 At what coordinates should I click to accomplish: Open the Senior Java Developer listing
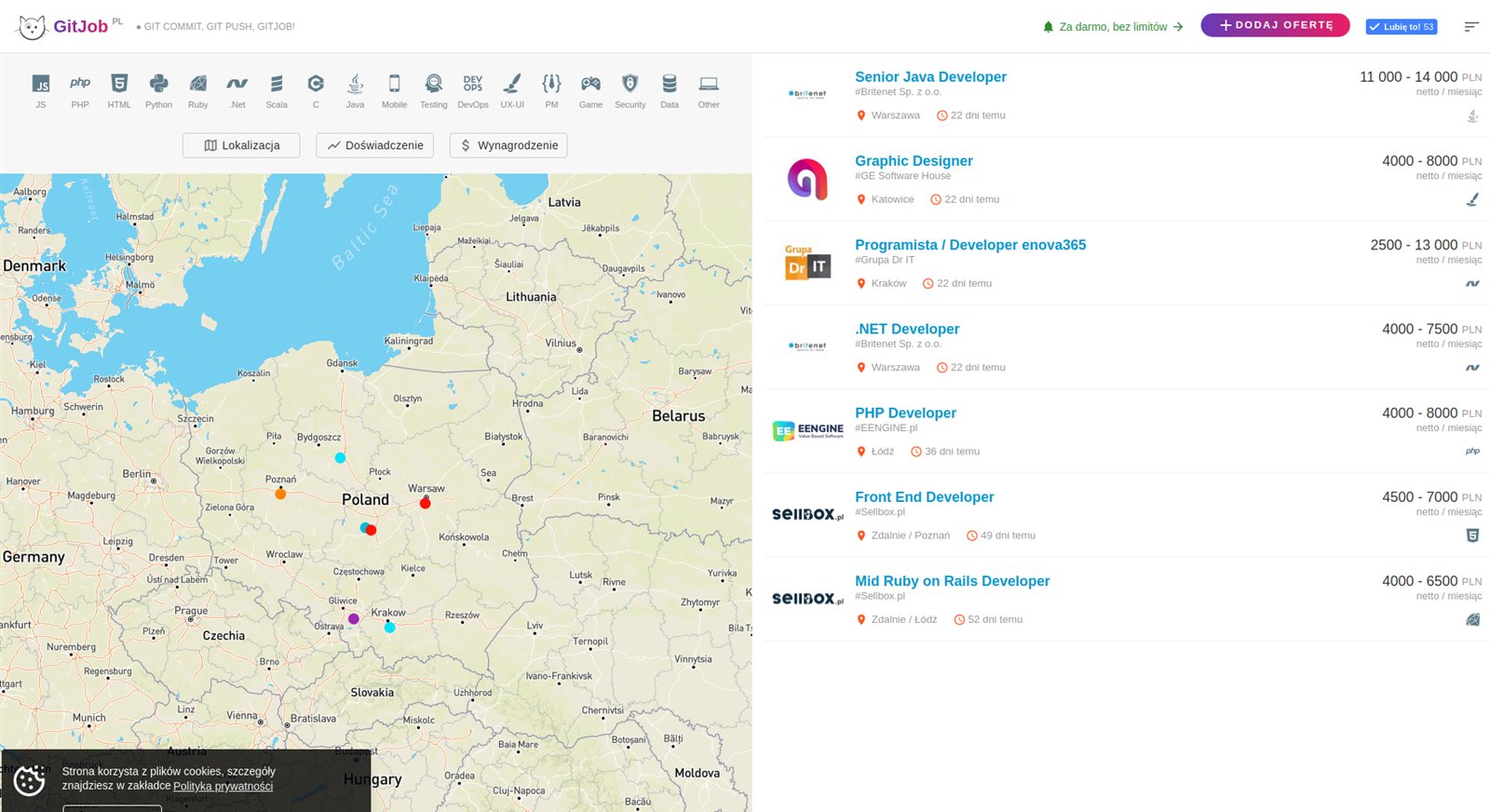930,77
